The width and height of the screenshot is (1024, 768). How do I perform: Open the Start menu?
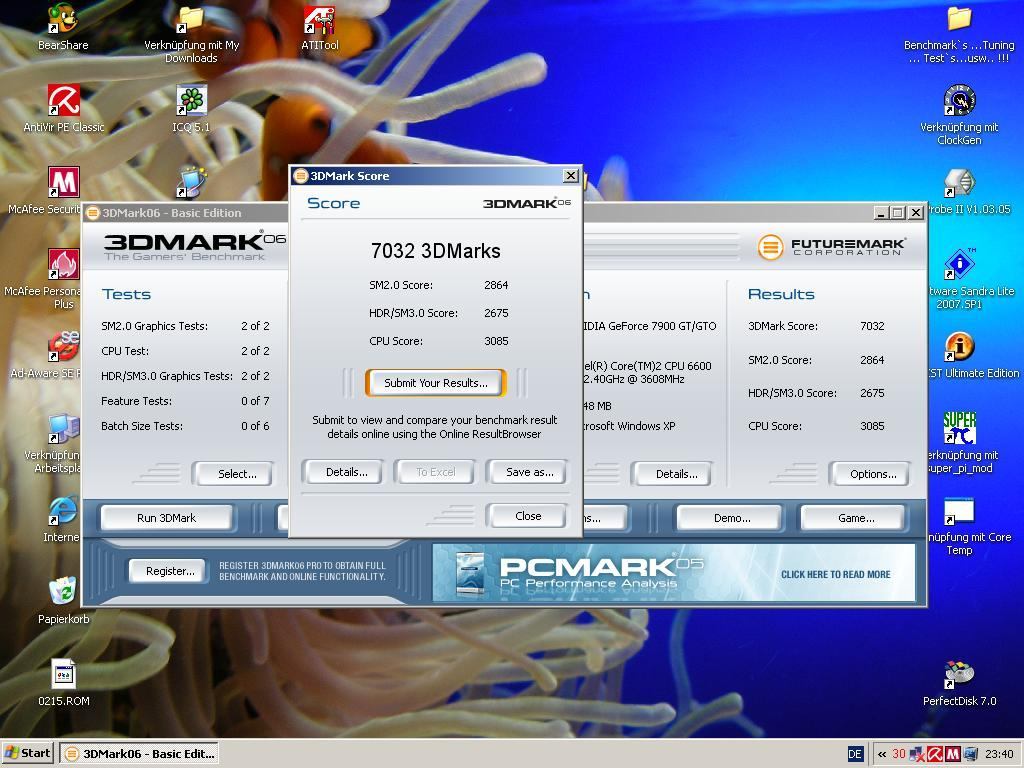point(28,754)
